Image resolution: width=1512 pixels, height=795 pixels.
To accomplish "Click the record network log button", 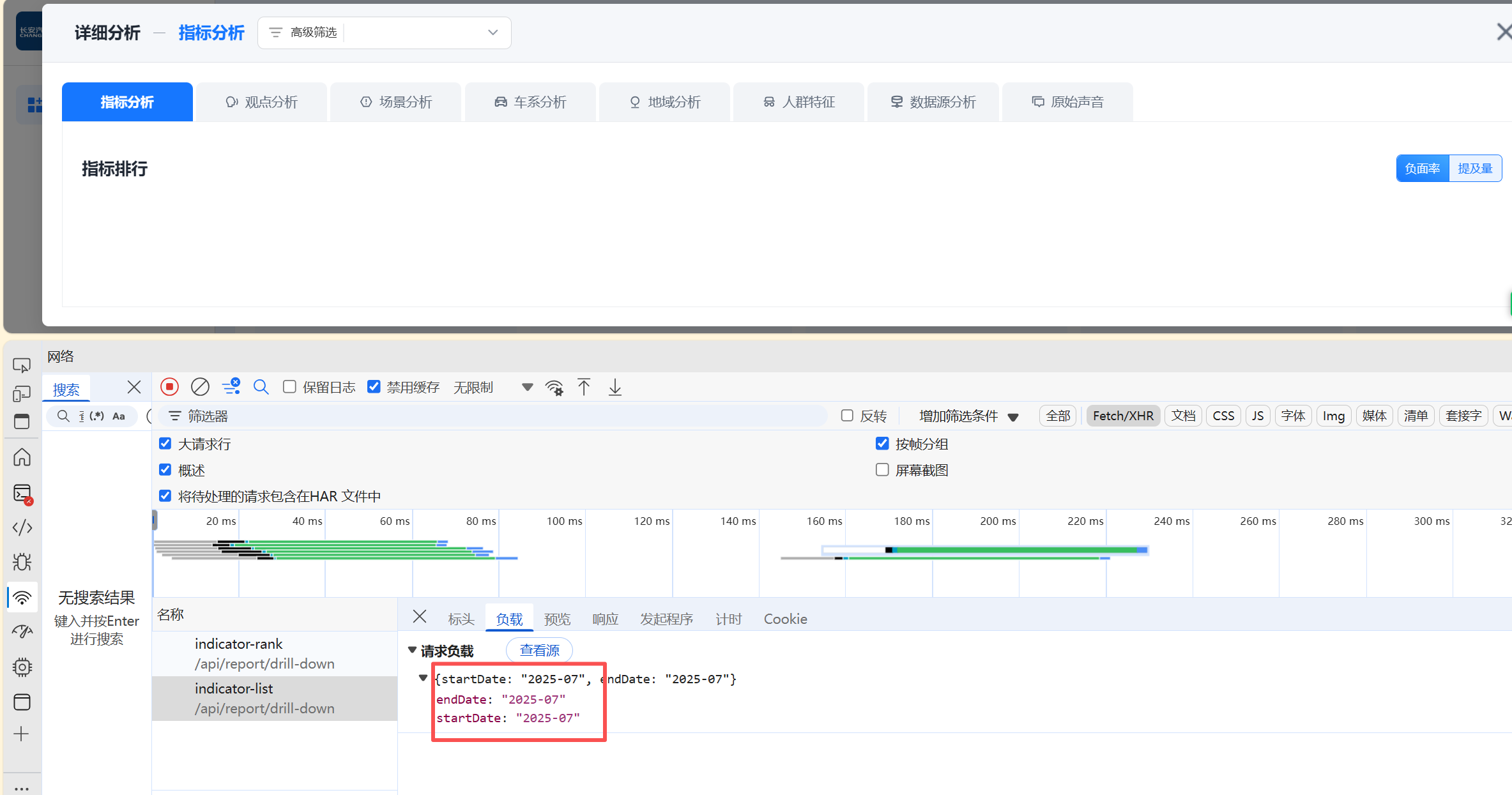I will coord(169,387).
